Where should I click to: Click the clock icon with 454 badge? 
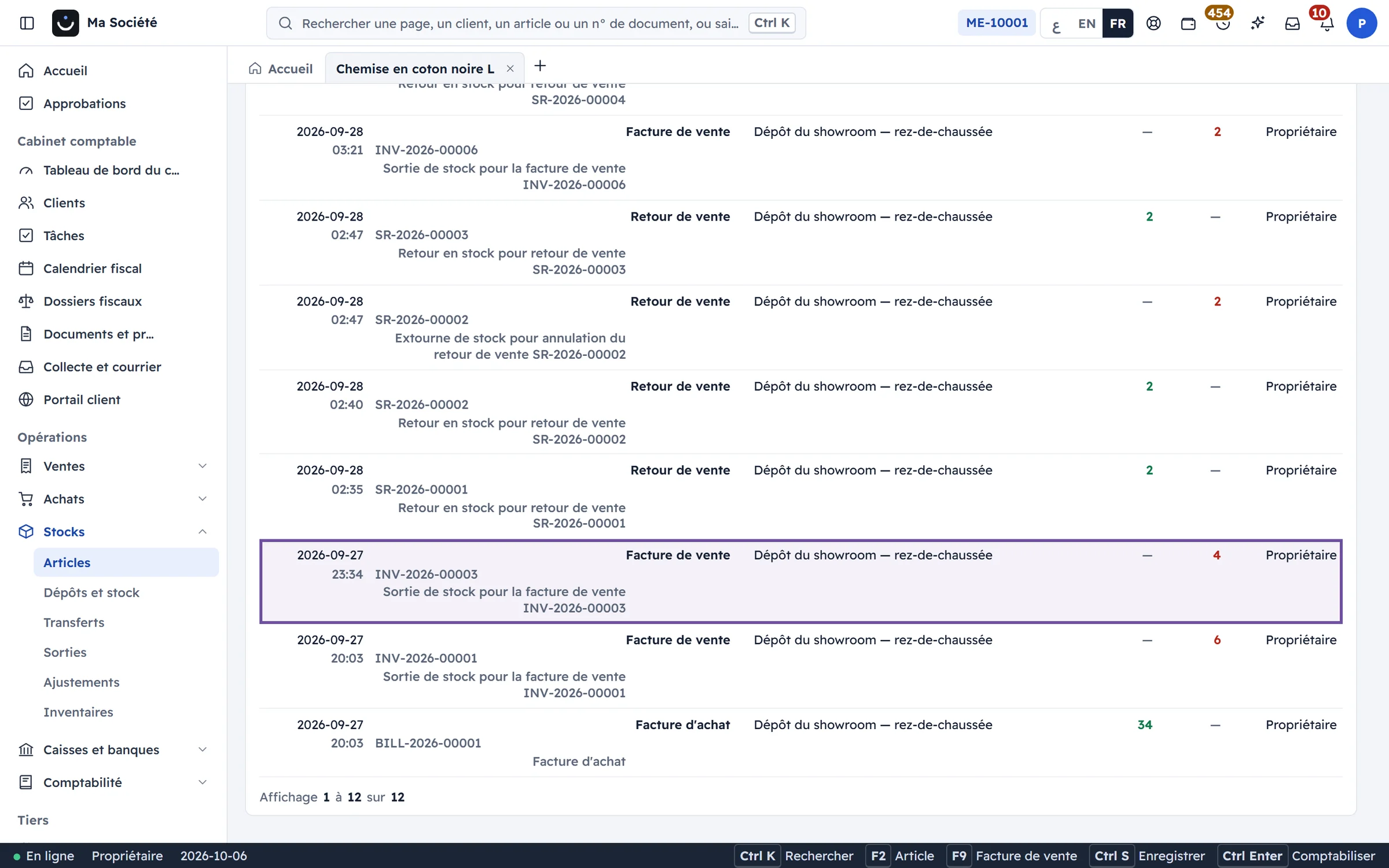[x=1223, y=23]
